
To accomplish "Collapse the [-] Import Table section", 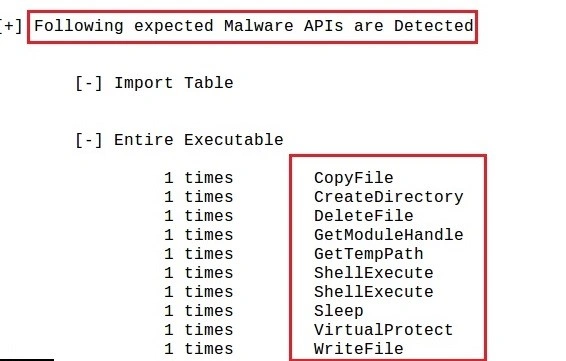I will click(x=89, y=83).
